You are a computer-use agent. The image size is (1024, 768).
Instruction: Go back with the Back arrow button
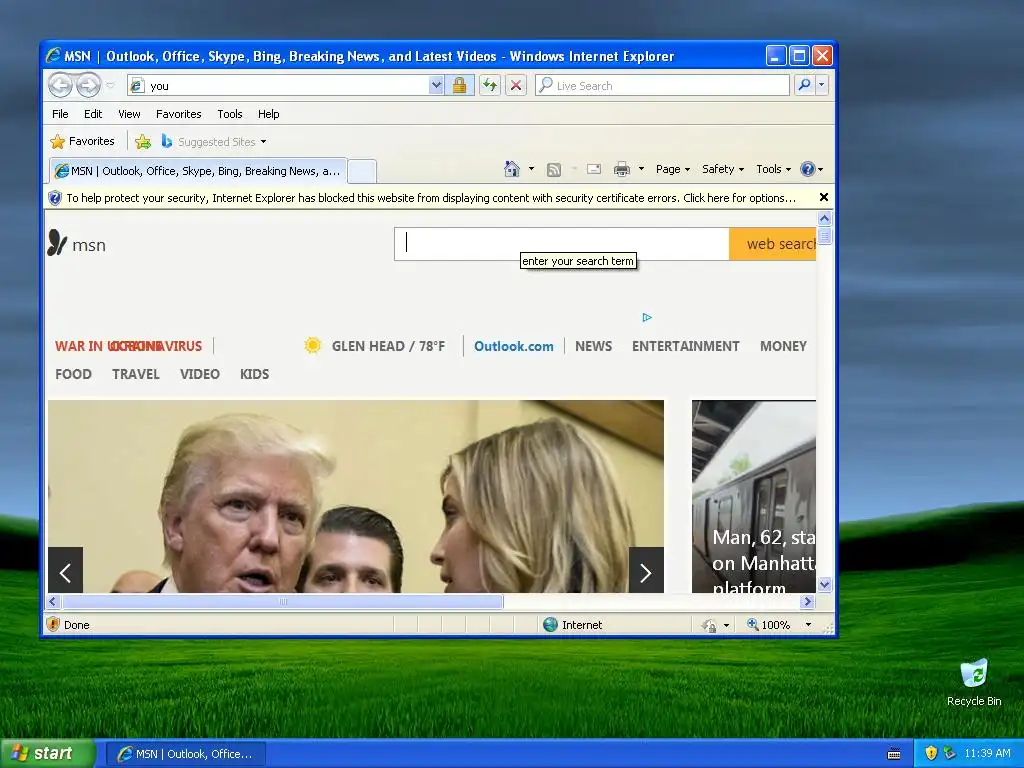pos(61,85)
